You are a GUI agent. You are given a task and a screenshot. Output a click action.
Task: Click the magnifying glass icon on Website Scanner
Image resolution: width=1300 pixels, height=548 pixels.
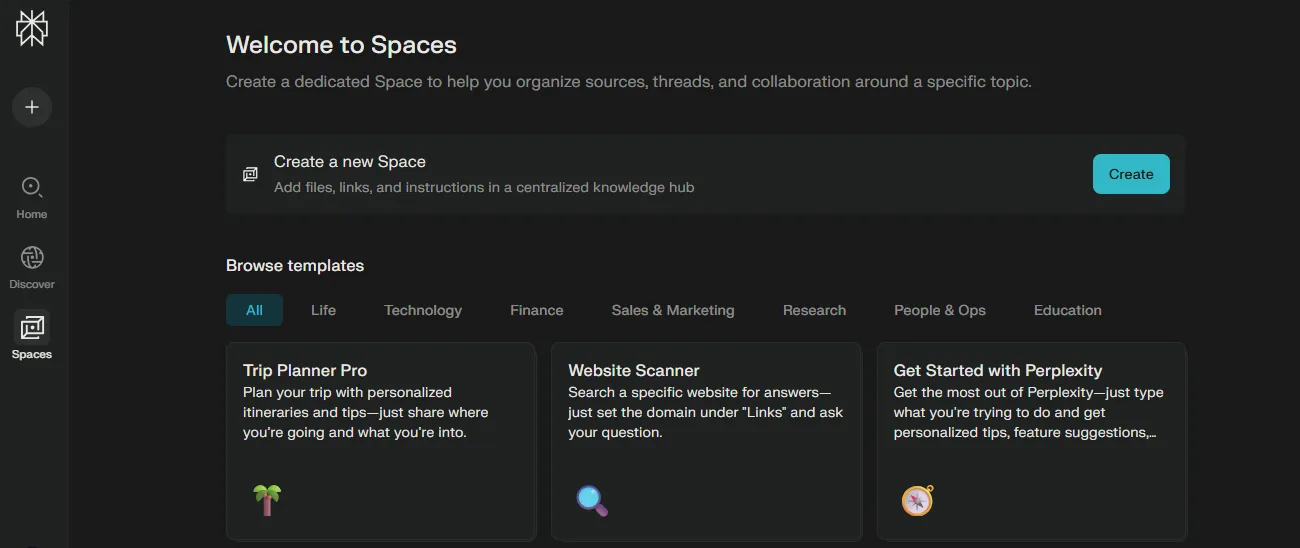click(592, 499)
